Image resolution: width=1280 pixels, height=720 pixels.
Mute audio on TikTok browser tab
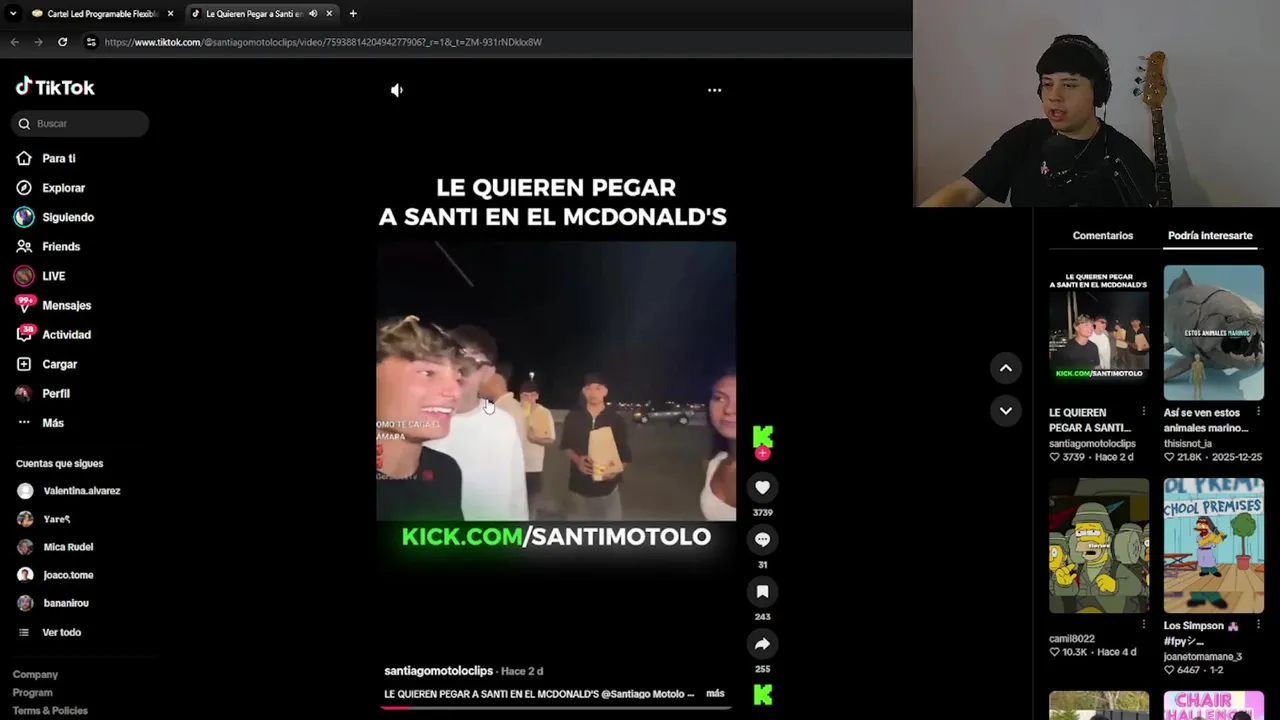coord(313,14)
